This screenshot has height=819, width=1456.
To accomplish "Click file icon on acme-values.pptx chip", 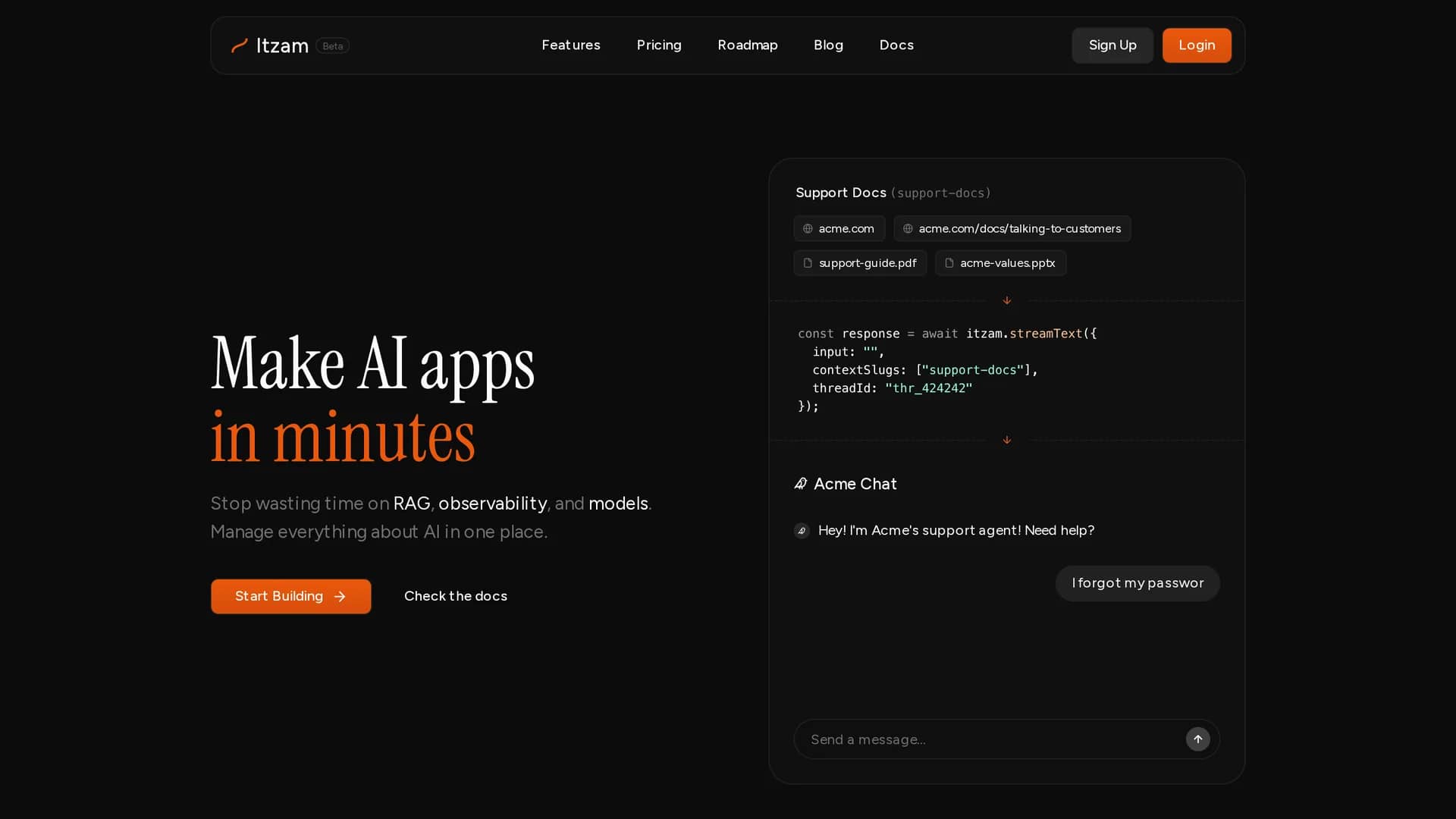I will pyautogui.click(x=949, y=263).
